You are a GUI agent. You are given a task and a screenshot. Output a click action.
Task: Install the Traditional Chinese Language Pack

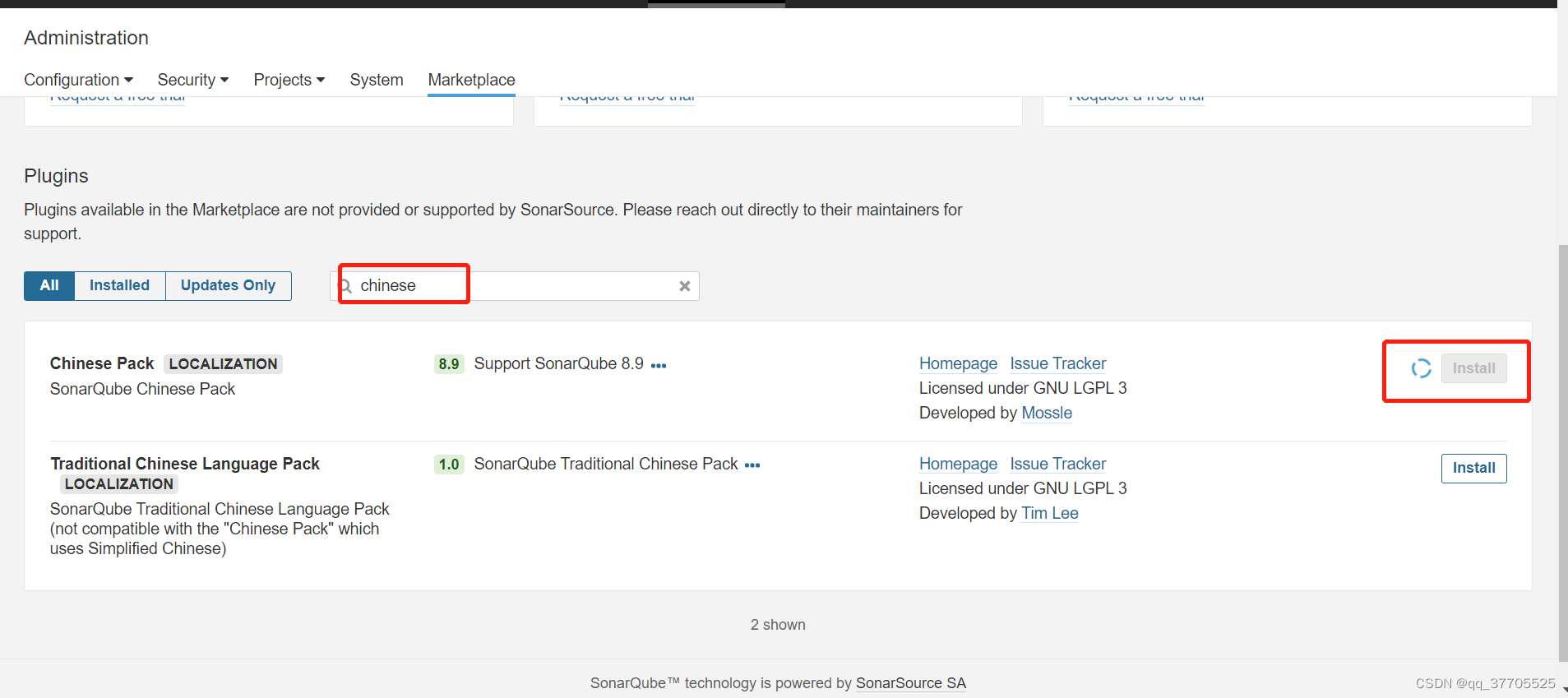click(1473, 468)
